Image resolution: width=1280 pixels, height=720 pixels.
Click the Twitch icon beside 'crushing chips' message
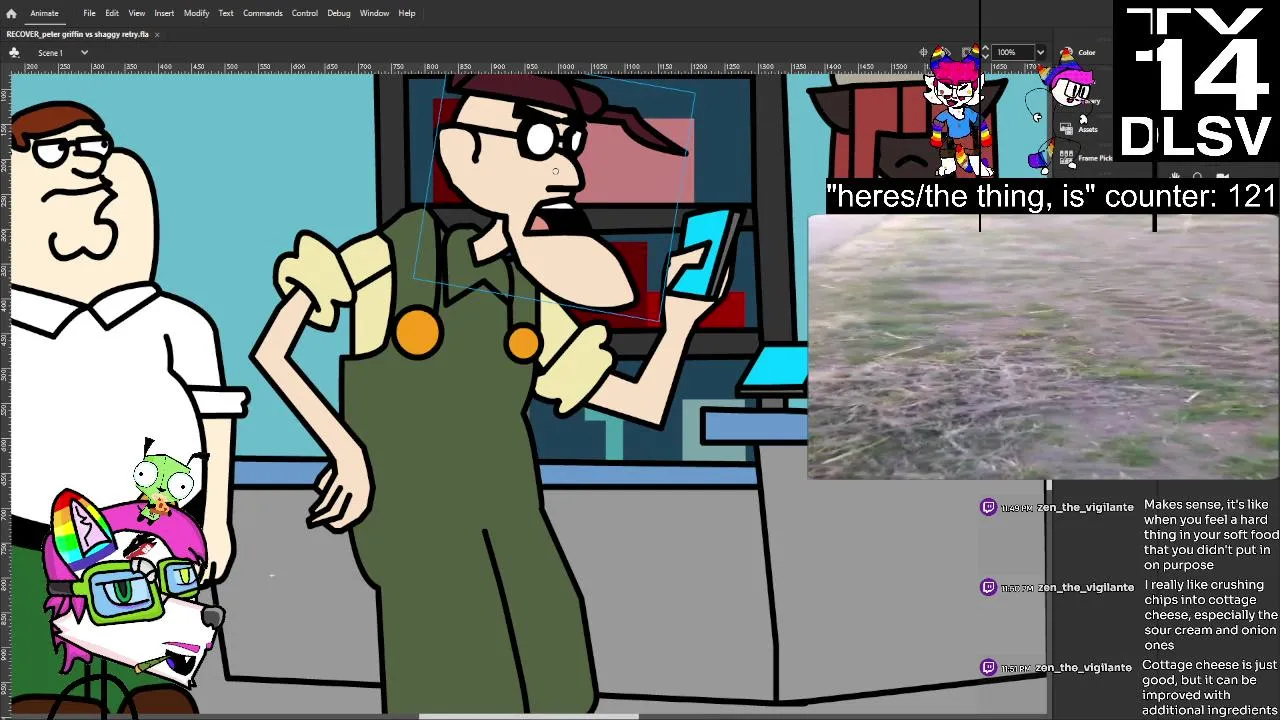click(x=988, y=587)
